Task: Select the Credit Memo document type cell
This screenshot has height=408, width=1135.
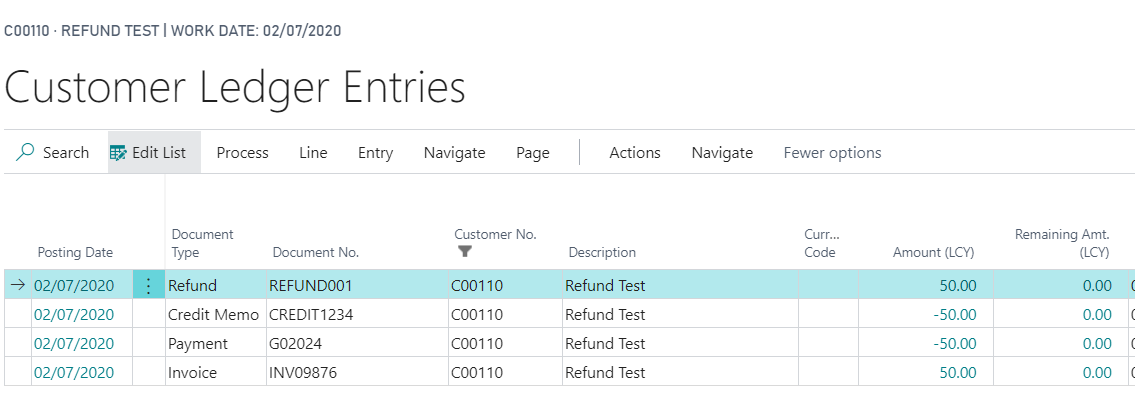Action: click(x=216, y=315)
